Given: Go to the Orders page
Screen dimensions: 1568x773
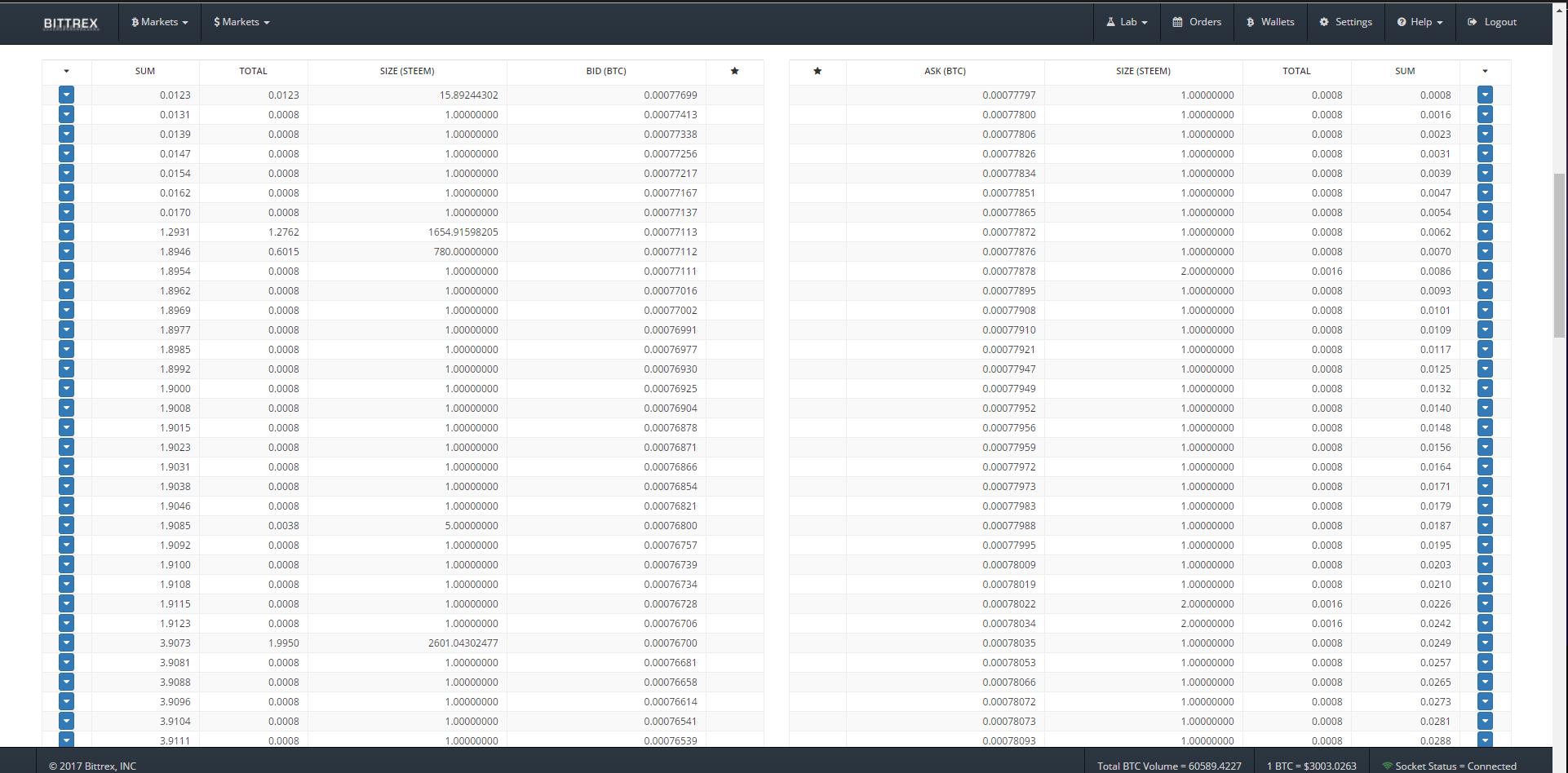Looking at the screenshot, I should click(1197, 22).
